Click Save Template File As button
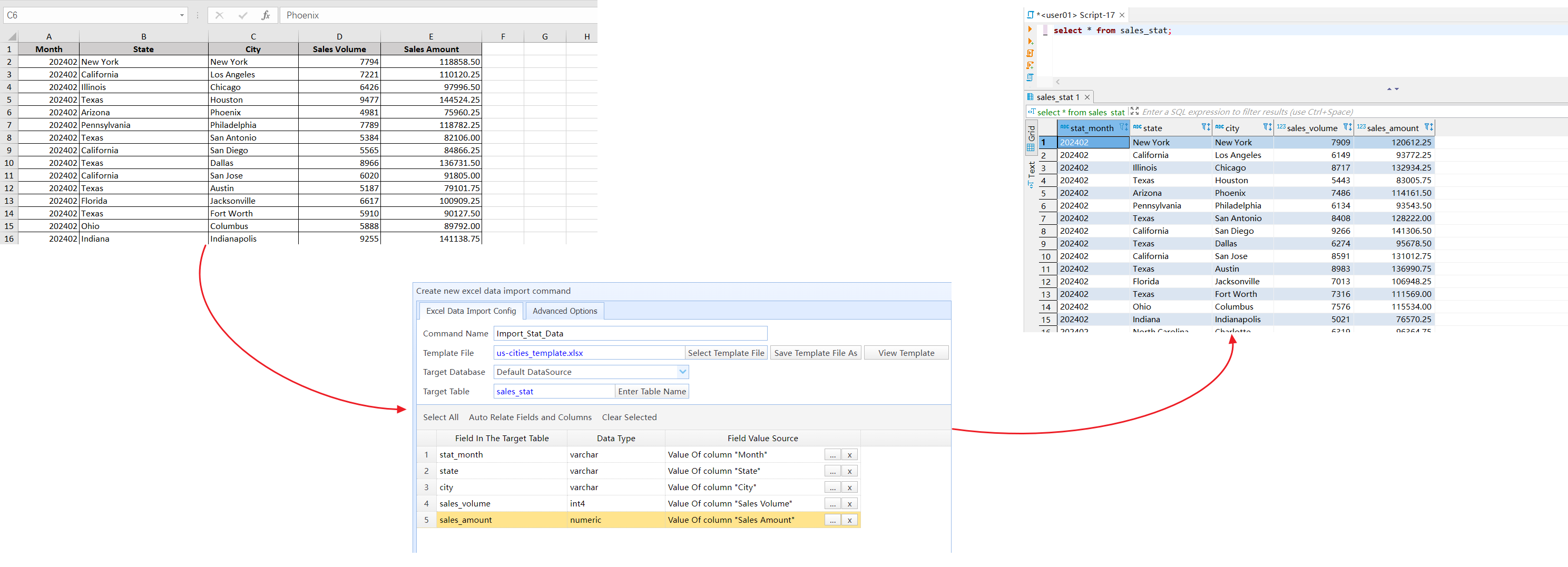 point(815,353)
